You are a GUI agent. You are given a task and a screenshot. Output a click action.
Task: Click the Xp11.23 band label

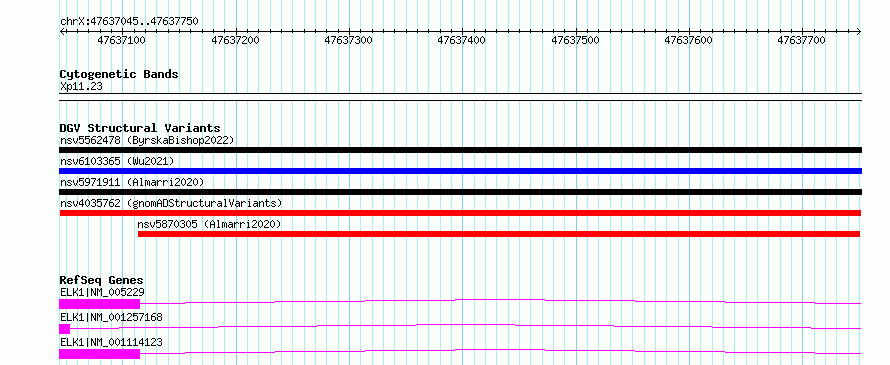pyautogui.click(x=82, y=87)
